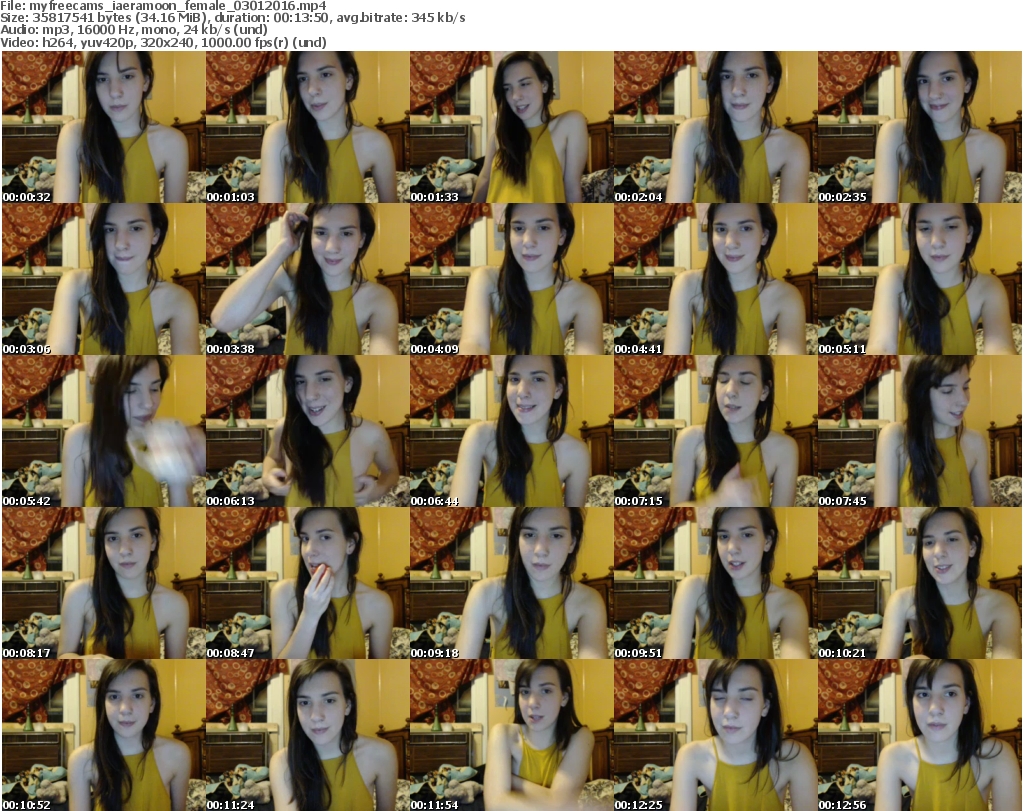The width and height of the screenshot is (1024, 811).
Task: Open the frame stamped 00:11:54
Action: (511, 735)
